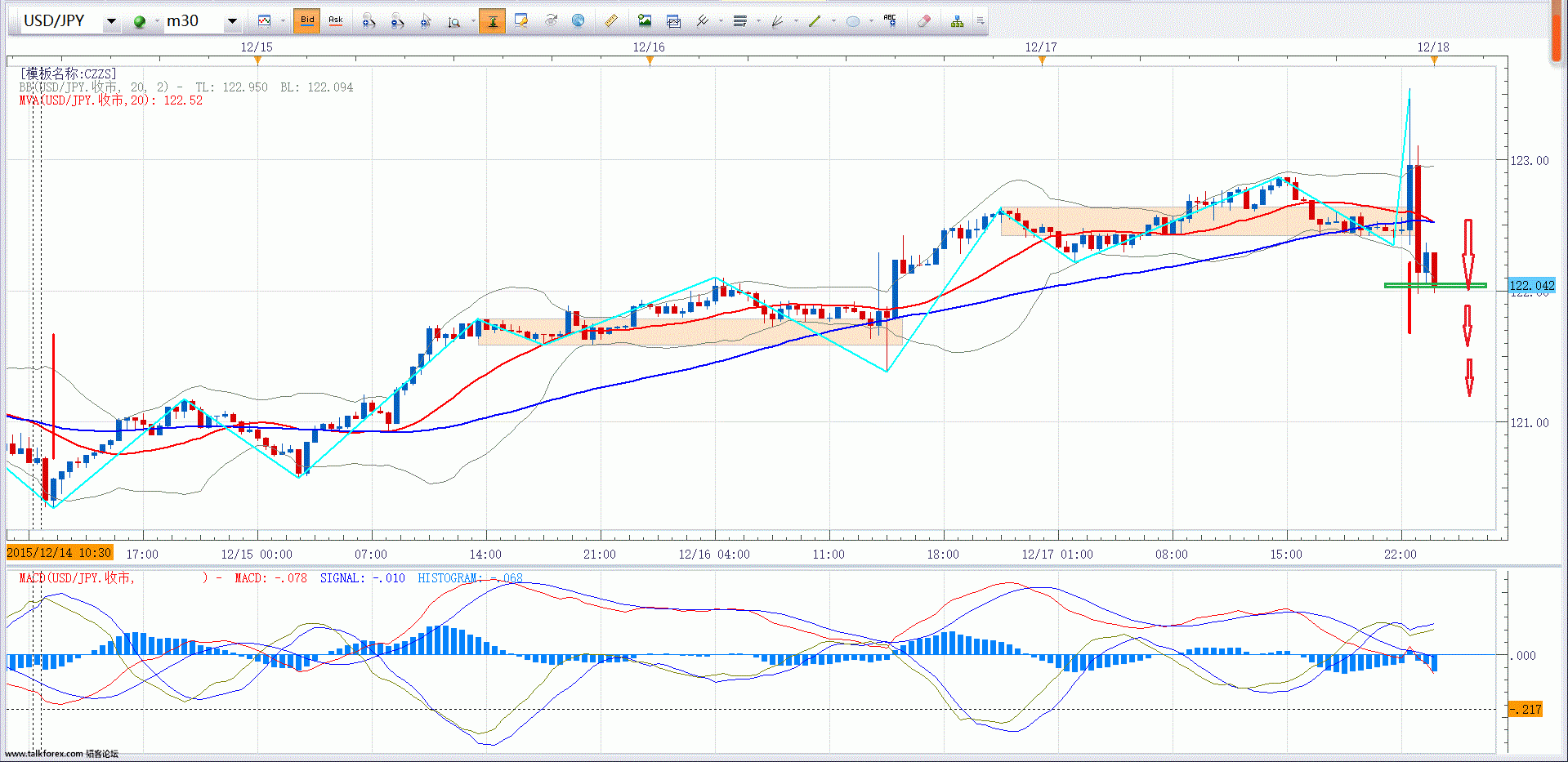Click the HISTOGRAM value label
The image size is (1568, 762).
tap(470, 578)
